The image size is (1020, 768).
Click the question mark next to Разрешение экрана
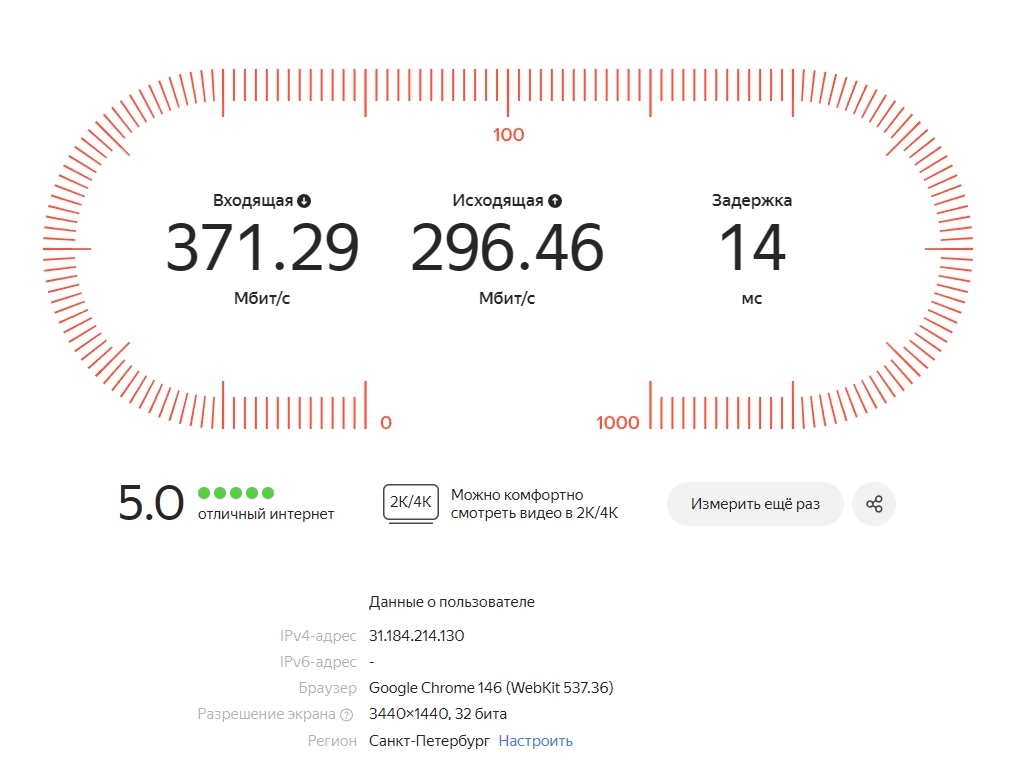point(347,715)
